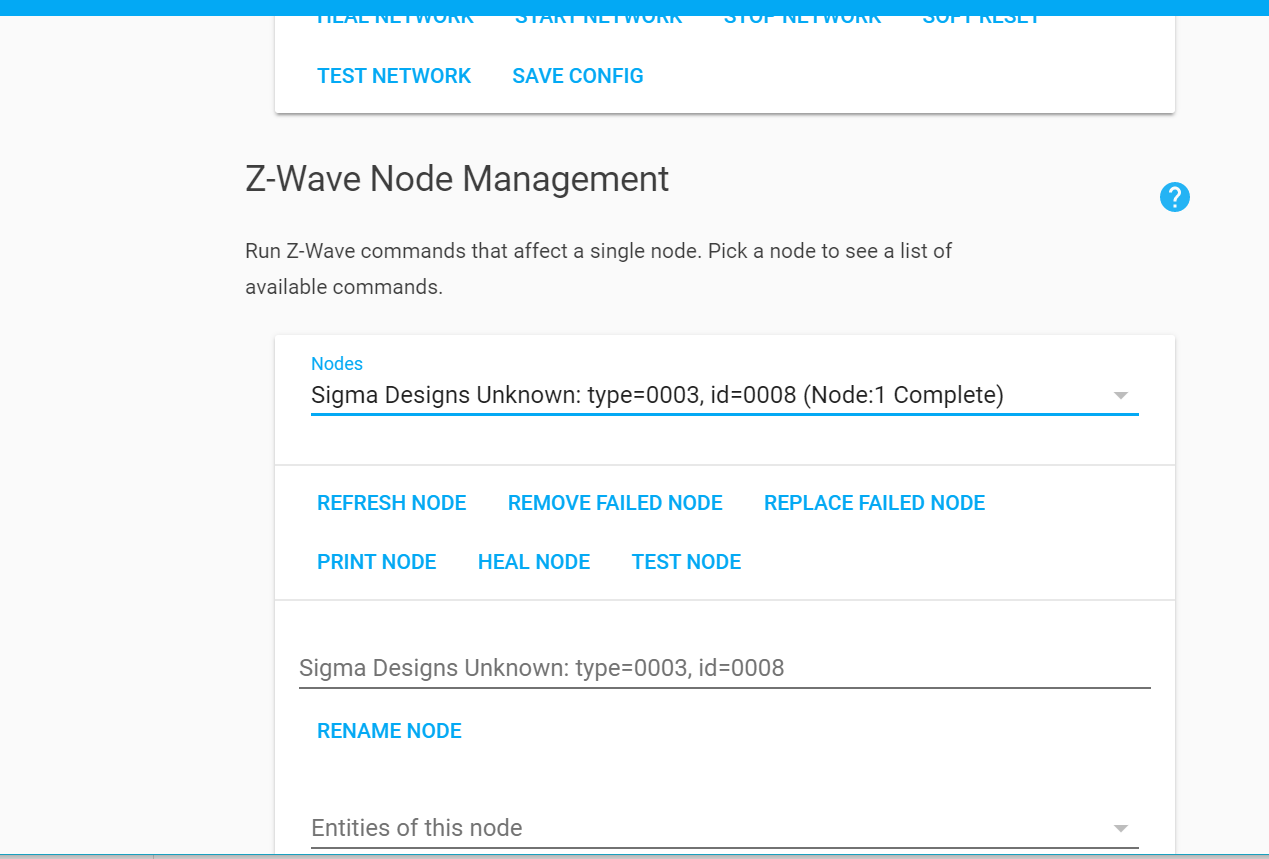
Task: Open the dropdown arrow next to the selected node
Action: click(1120, 394)
